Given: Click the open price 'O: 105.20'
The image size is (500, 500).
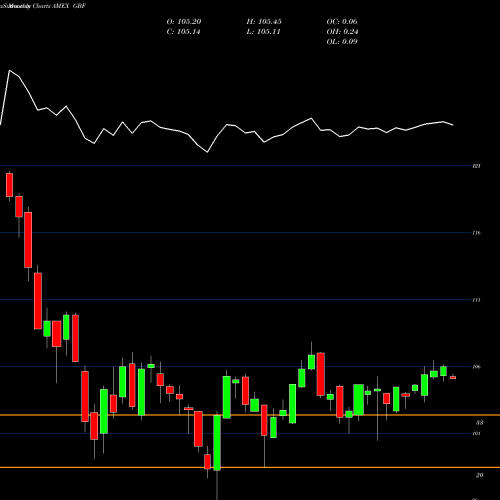Looking at the screenshot, I should coord(184,22).
